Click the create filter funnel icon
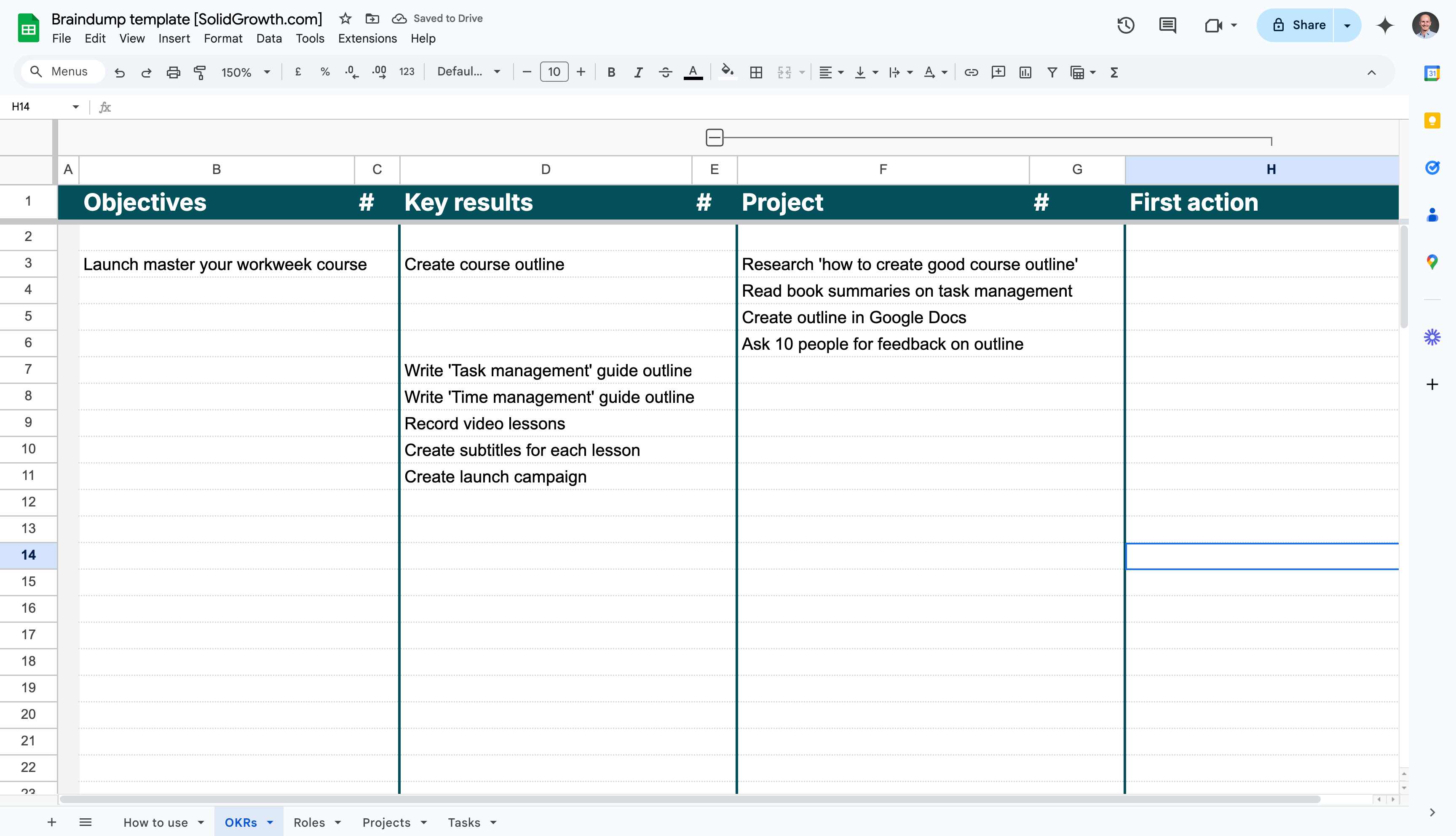 (1052, 72)
